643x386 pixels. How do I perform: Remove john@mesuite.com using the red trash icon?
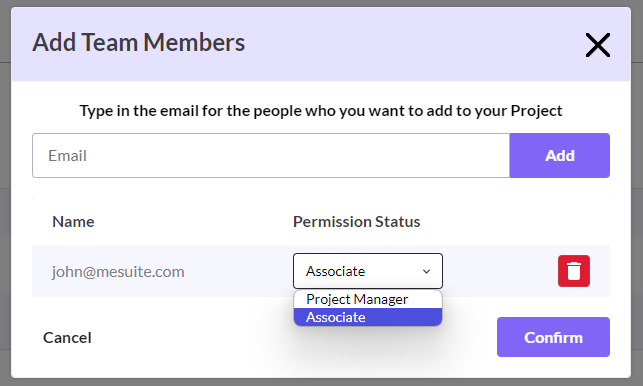(574, 271)
